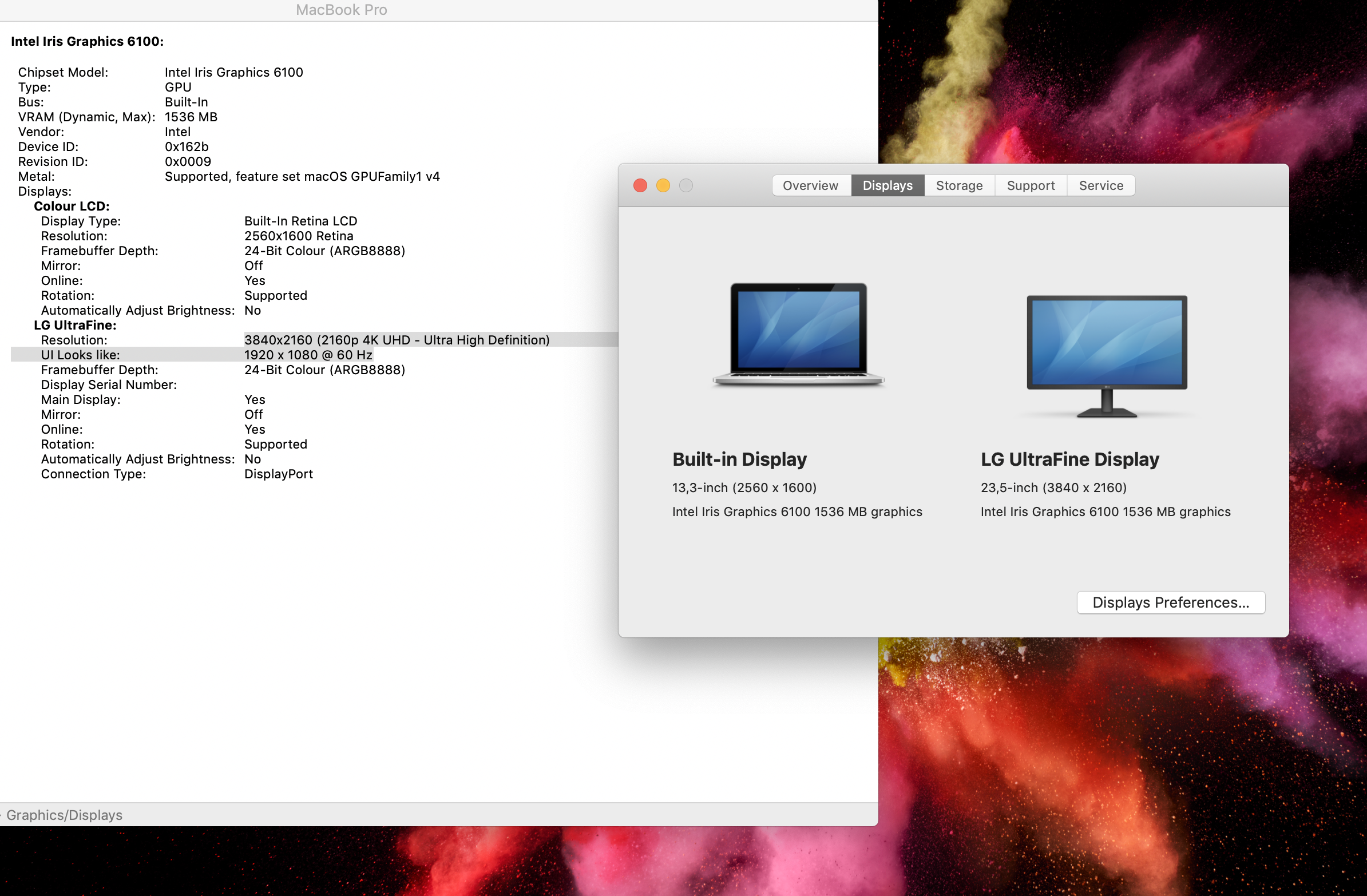
Task: Select the 'Built-in Display' heading
Action: (x=739, y=459)
